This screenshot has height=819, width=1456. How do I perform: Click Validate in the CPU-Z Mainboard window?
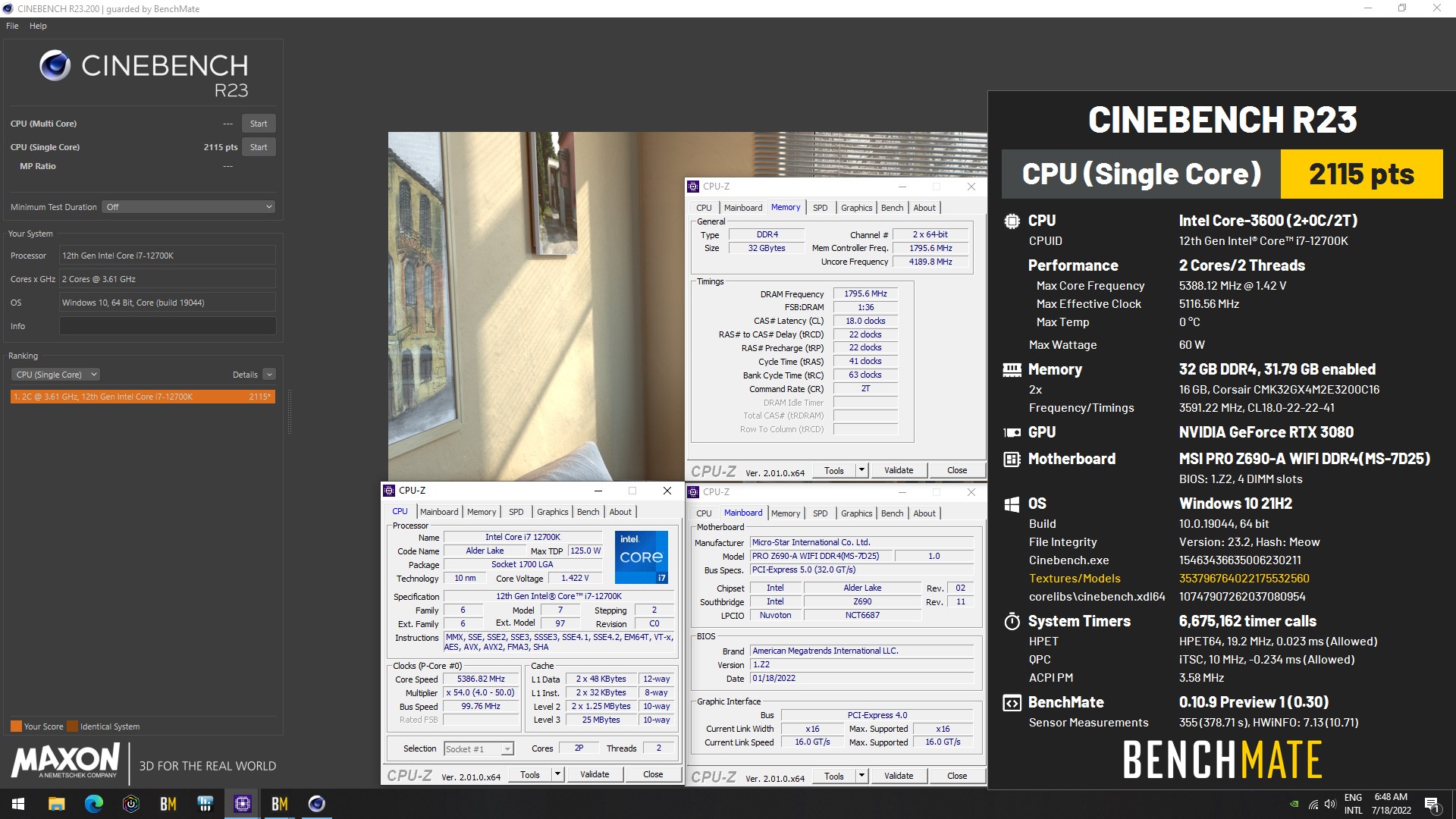point(899,776)
